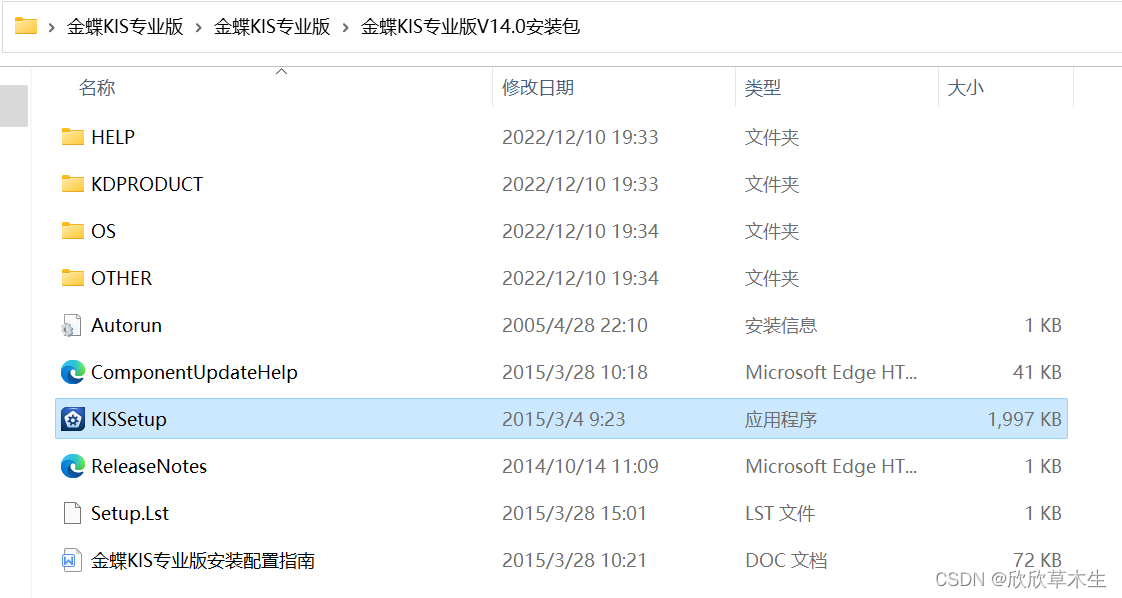The image size is (1122, 598).
Task: Click the Autorun setup info icon
Action: click(x=71, y=325)
